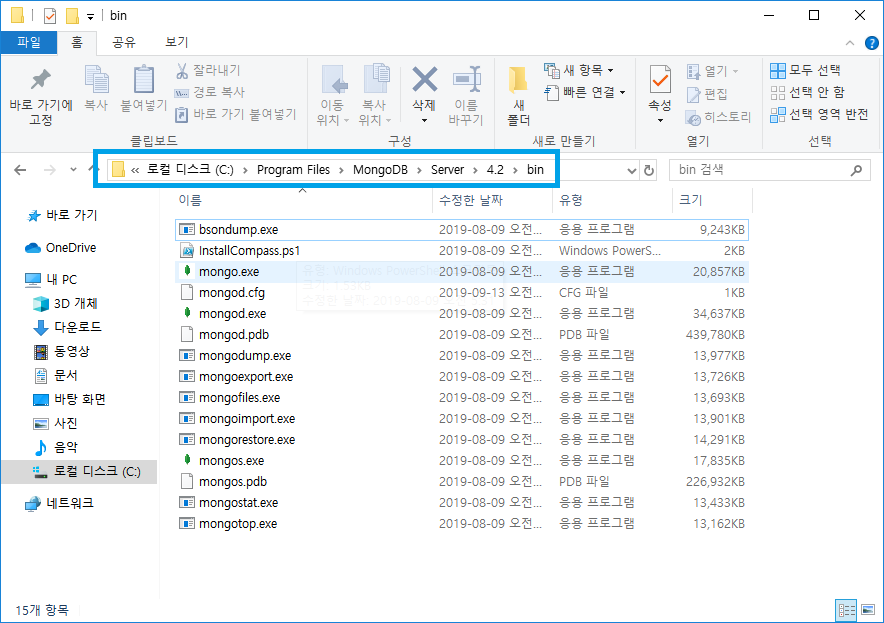The height and width of the screenshot is (623, 884).
Task: Switch to the View tab
Action: tap(176, 42)
